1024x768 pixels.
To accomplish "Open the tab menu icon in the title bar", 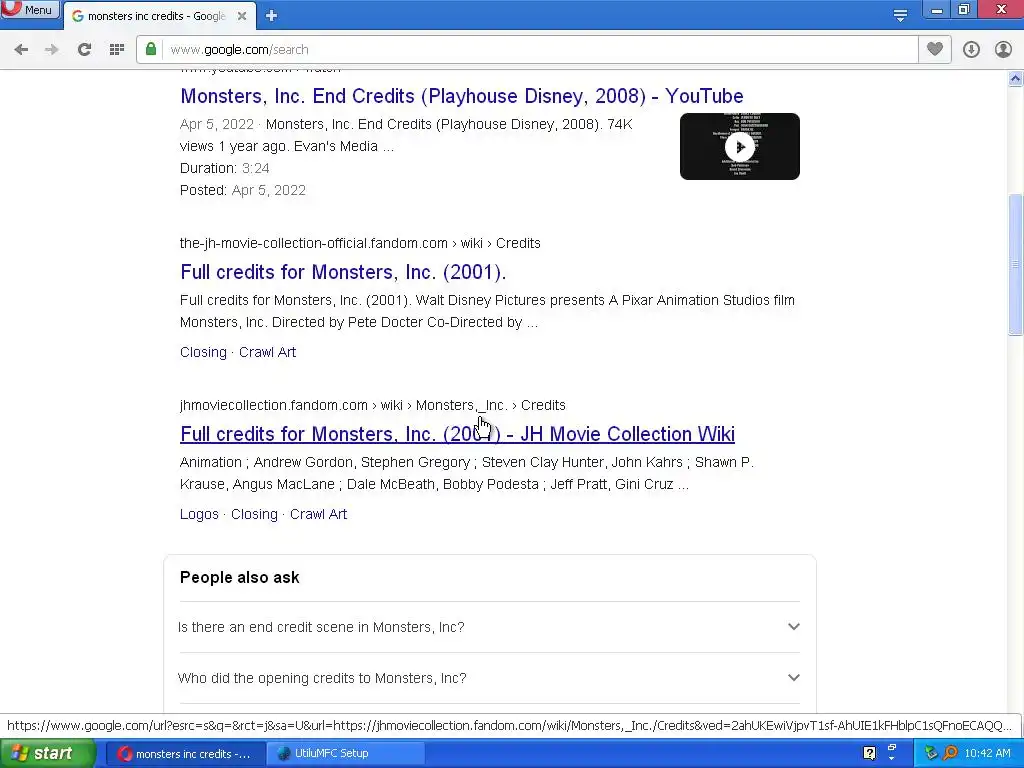I will (900, 15).
